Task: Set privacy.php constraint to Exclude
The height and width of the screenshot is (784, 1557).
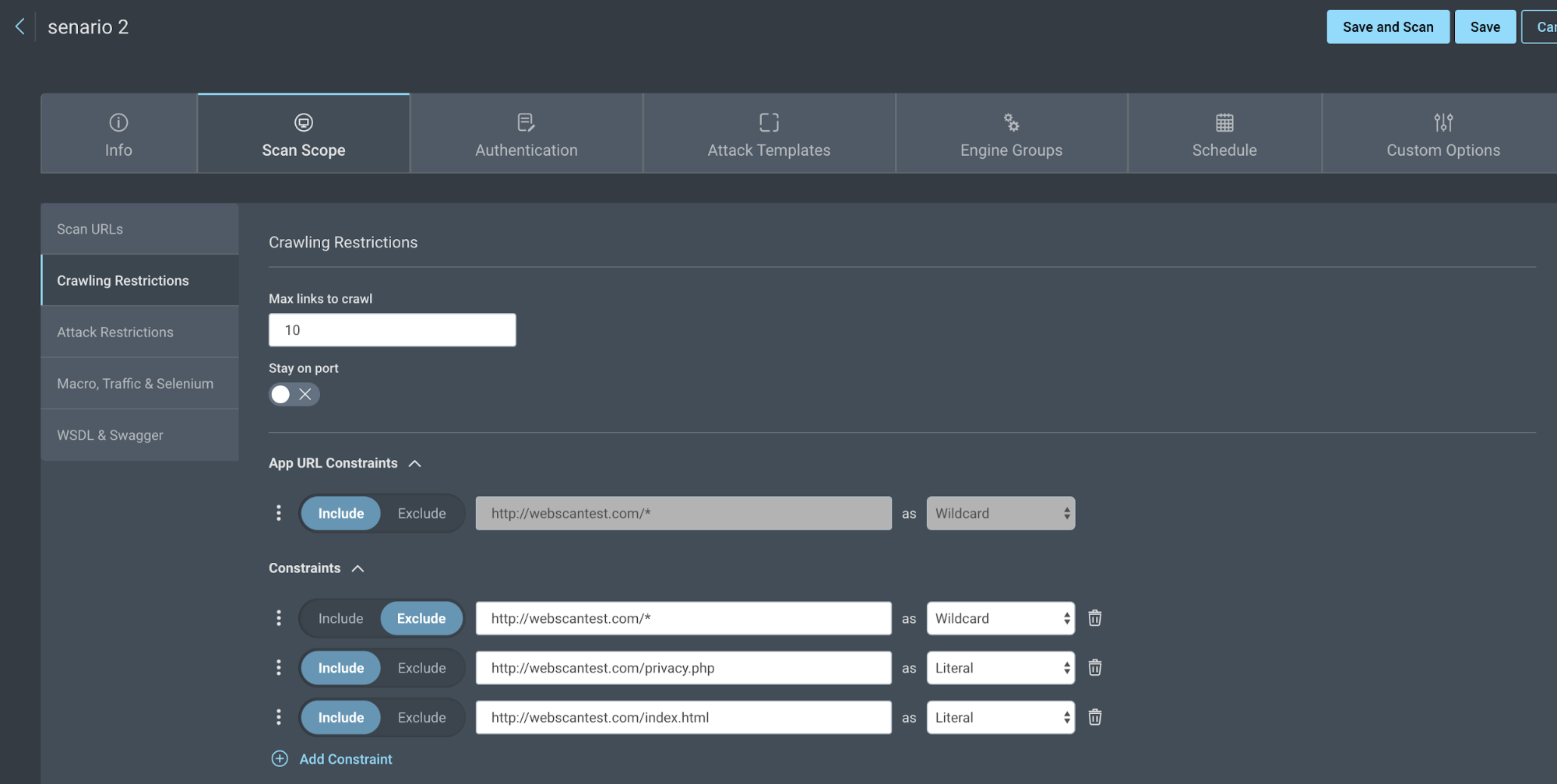Action: click(x=421, y=668)
